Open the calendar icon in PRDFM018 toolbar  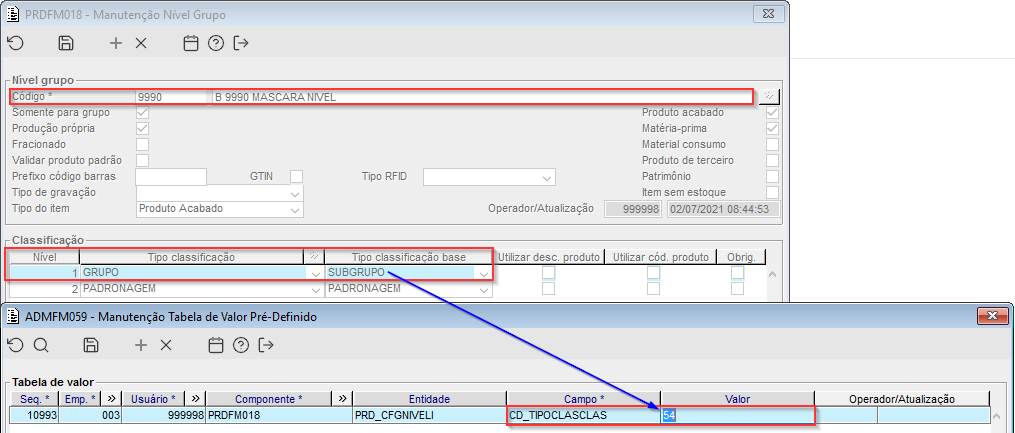pos(190,43)
